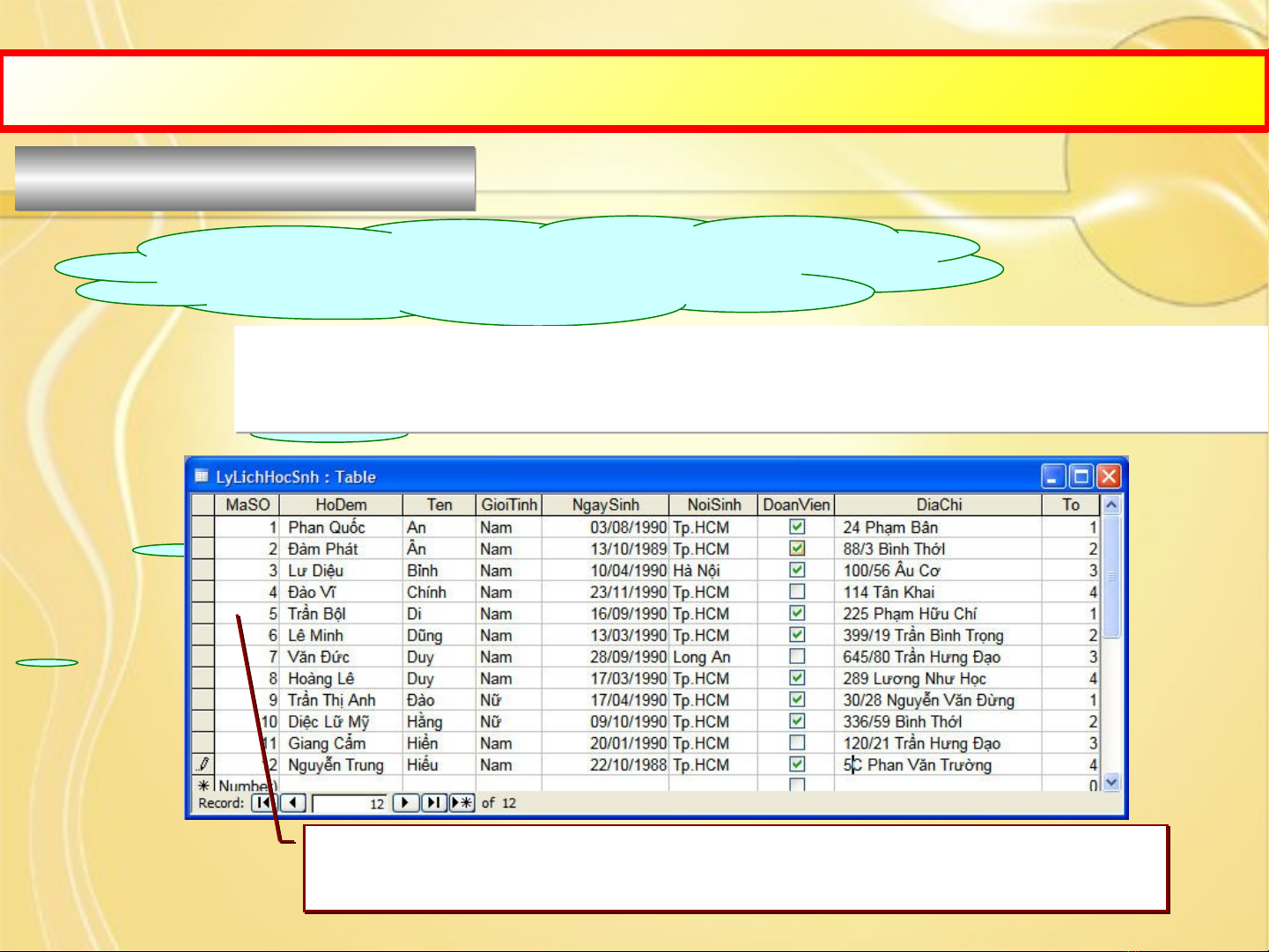Jump to last record button
Image resolution: width=1269 pixels, height=952 pixels.
pyautogui.click(x=433, y=803)
